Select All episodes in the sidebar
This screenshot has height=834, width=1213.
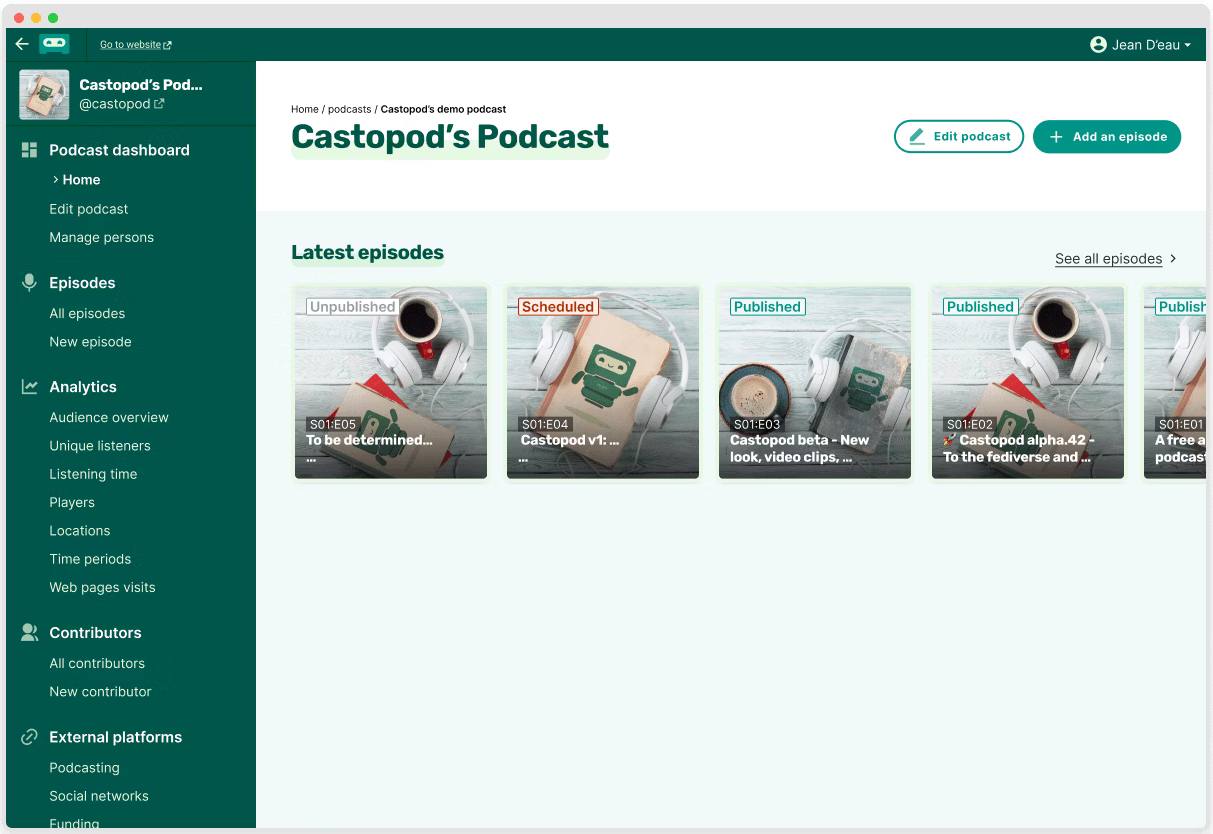[x=87, y=313]
